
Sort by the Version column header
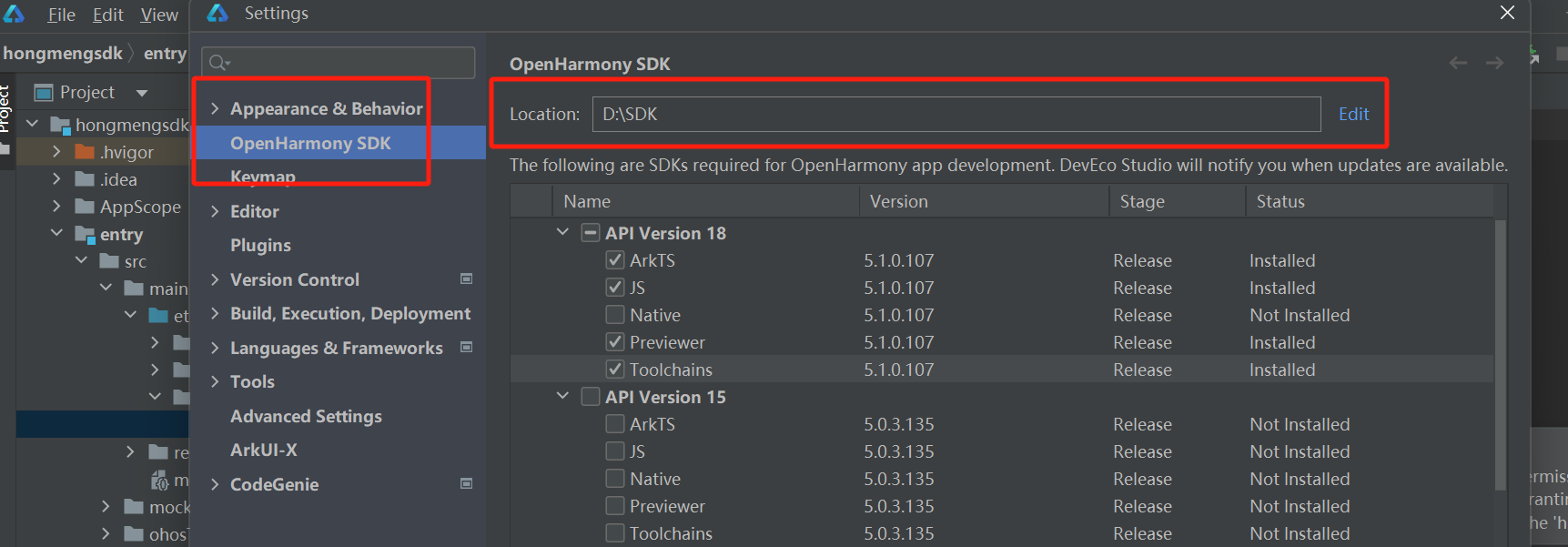coord(984,201)
